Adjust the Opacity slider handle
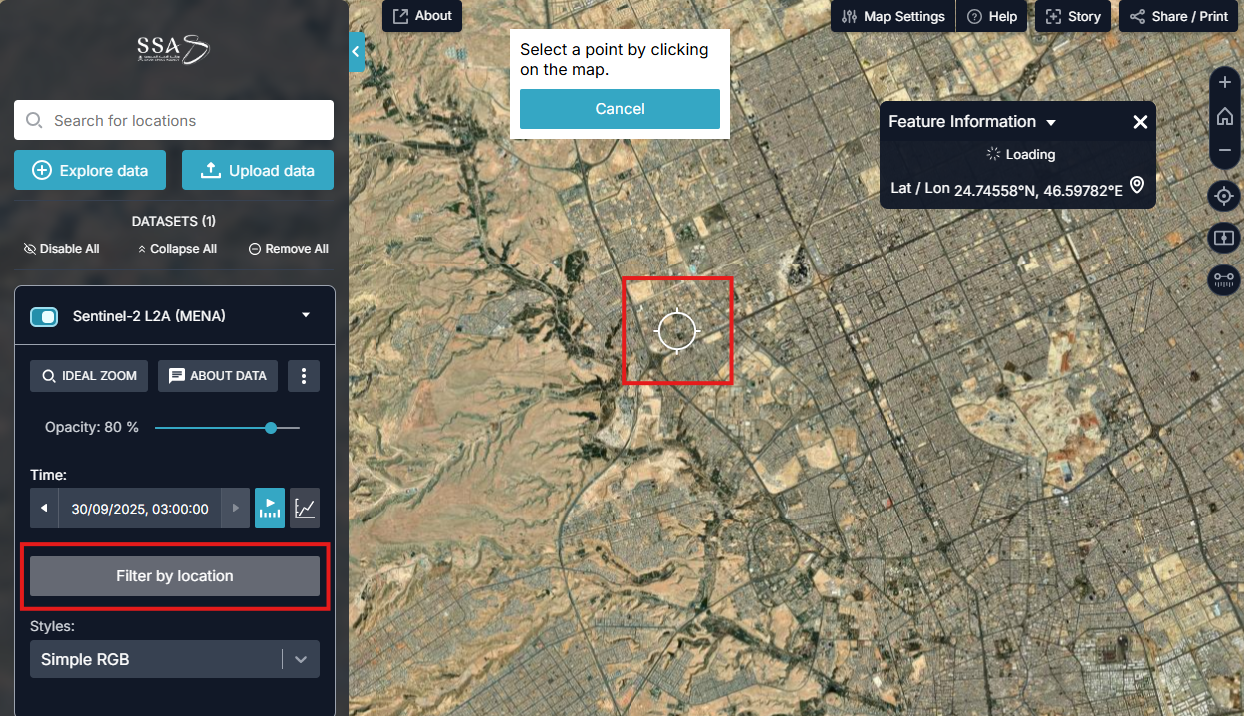Image resolution: width=1244 pixels, height=716 pixels. click(x=271, y=428)
